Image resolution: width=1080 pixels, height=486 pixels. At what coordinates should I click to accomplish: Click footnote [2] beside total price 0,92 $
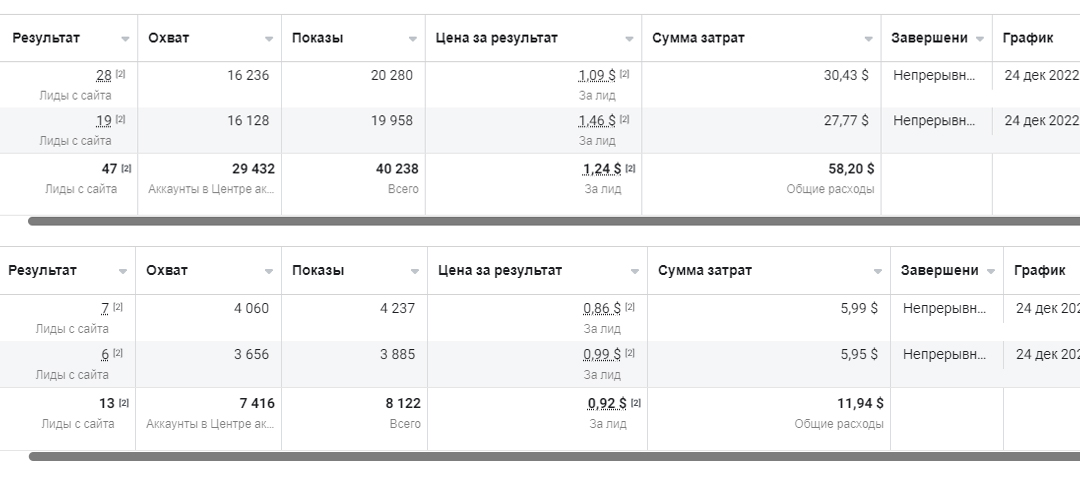(x=635, y=403)
